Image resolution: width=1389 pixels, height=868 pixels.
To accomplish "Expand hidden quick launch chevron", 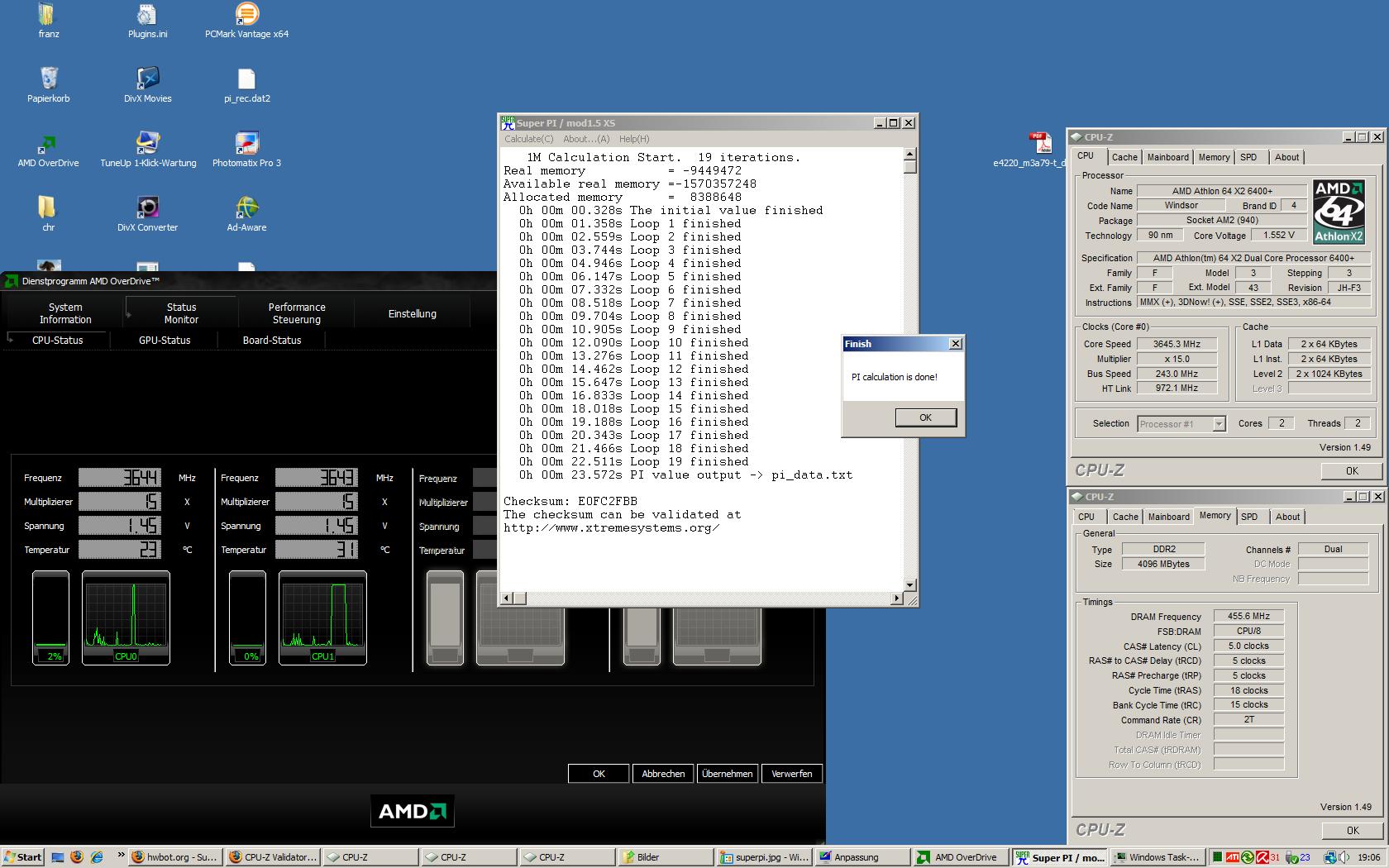I will pos(121,856).
